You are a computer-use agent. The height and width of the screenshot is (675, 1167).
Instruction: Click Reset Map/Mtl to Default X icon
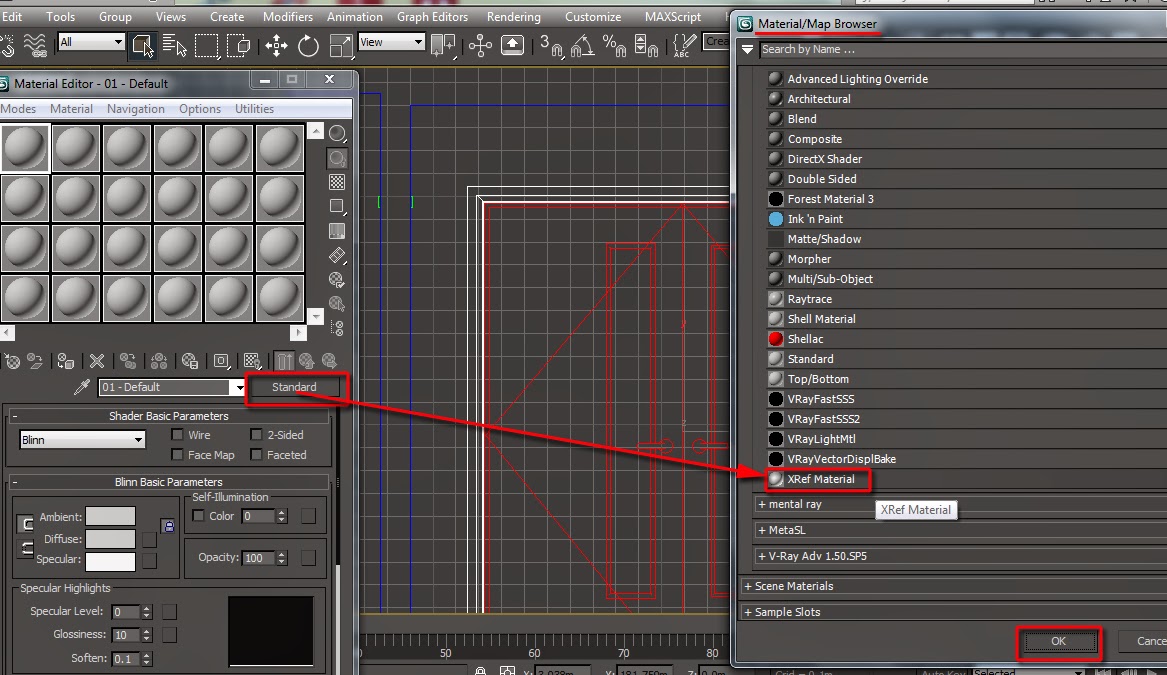[97, 362]
